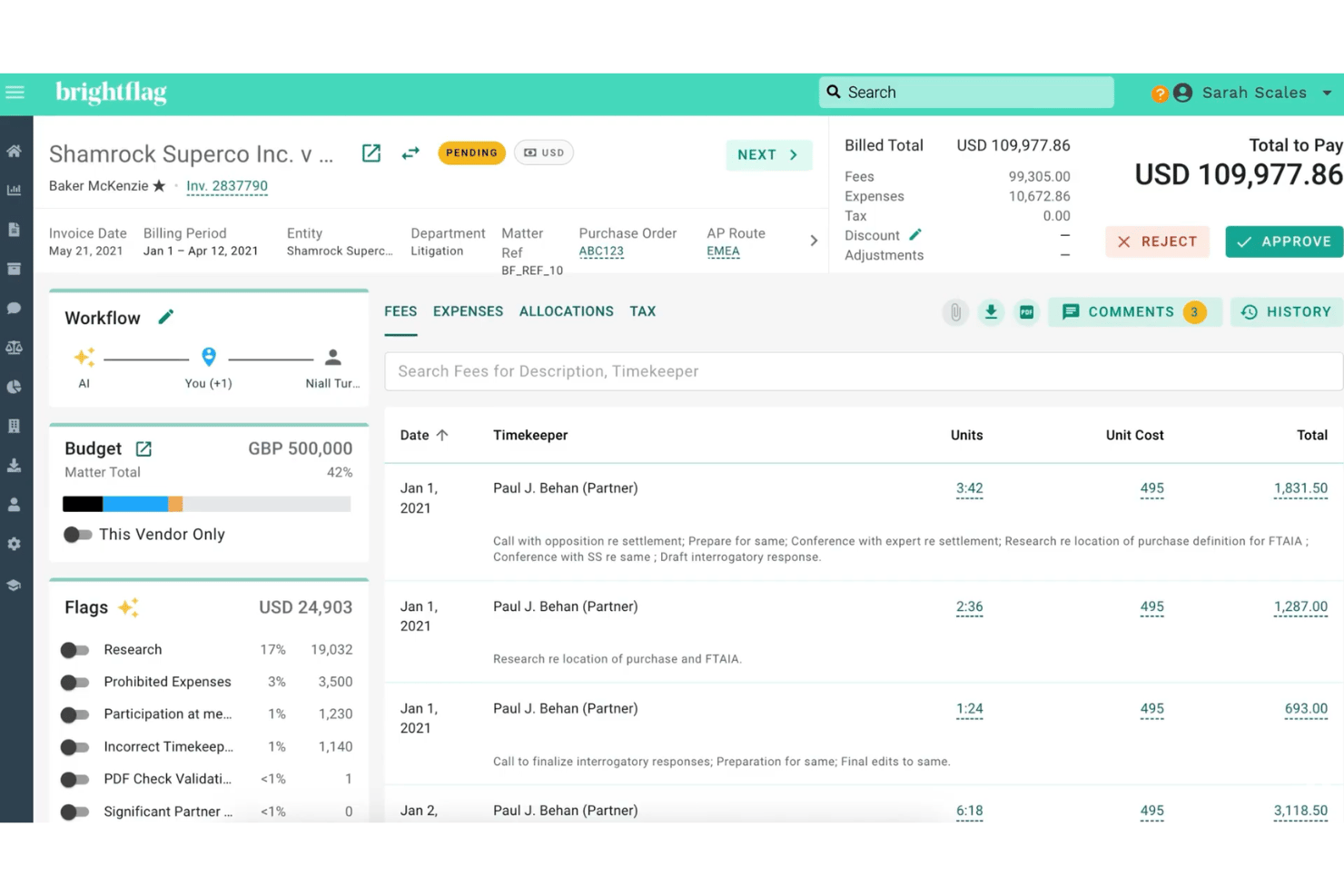Click the EMEA AP Route link
Screen dimensions: 1344x896
coord(723,251)
